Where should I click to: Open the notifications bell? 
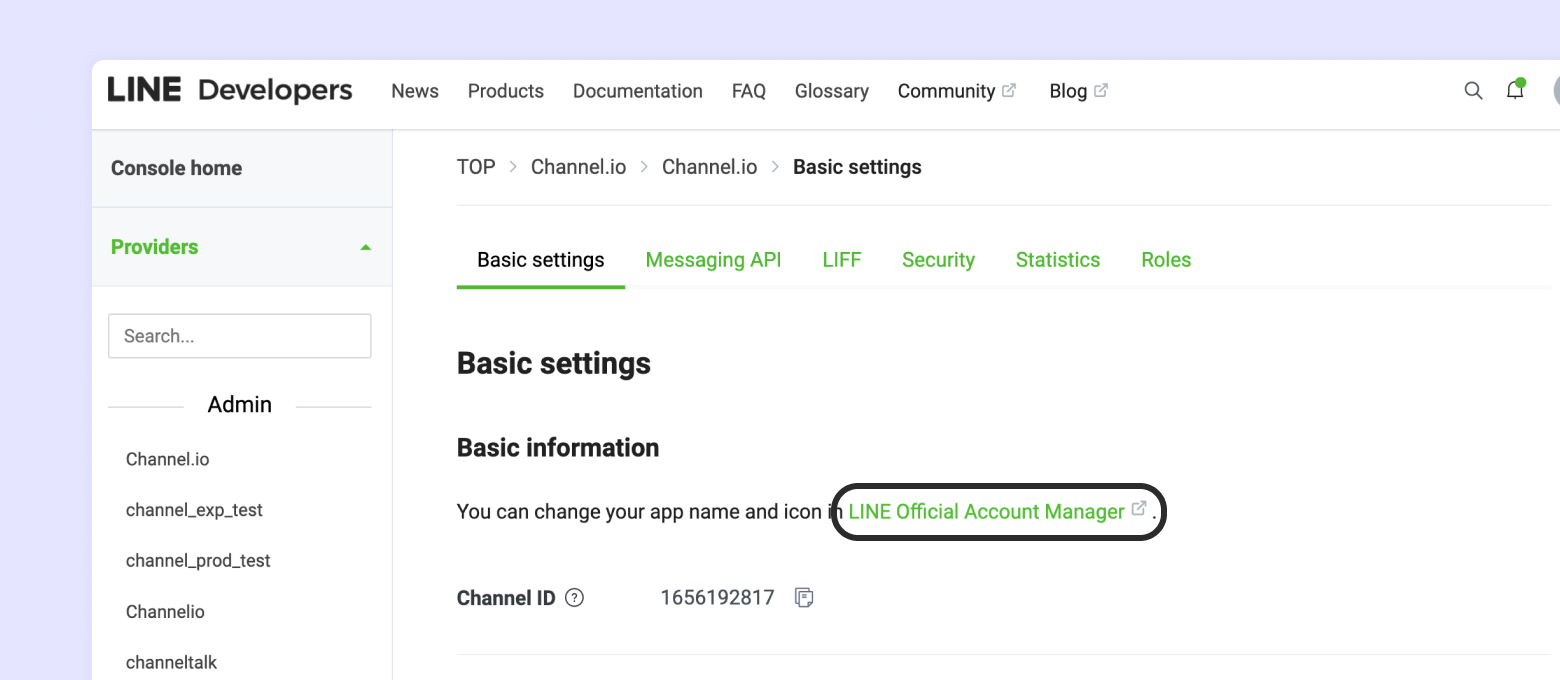tap(1515, 90)
